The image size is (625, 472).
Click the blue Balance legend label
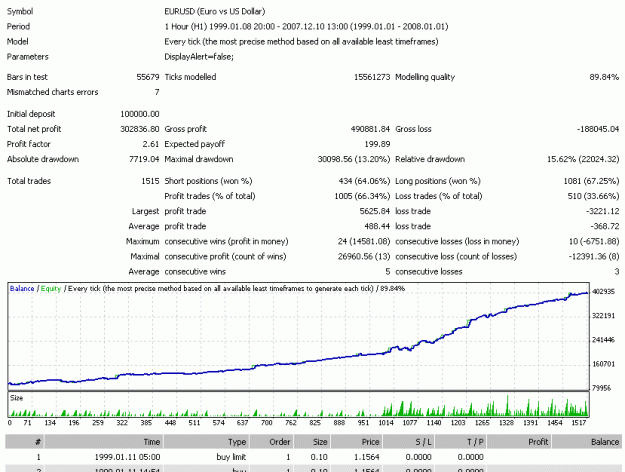[22, 289]
